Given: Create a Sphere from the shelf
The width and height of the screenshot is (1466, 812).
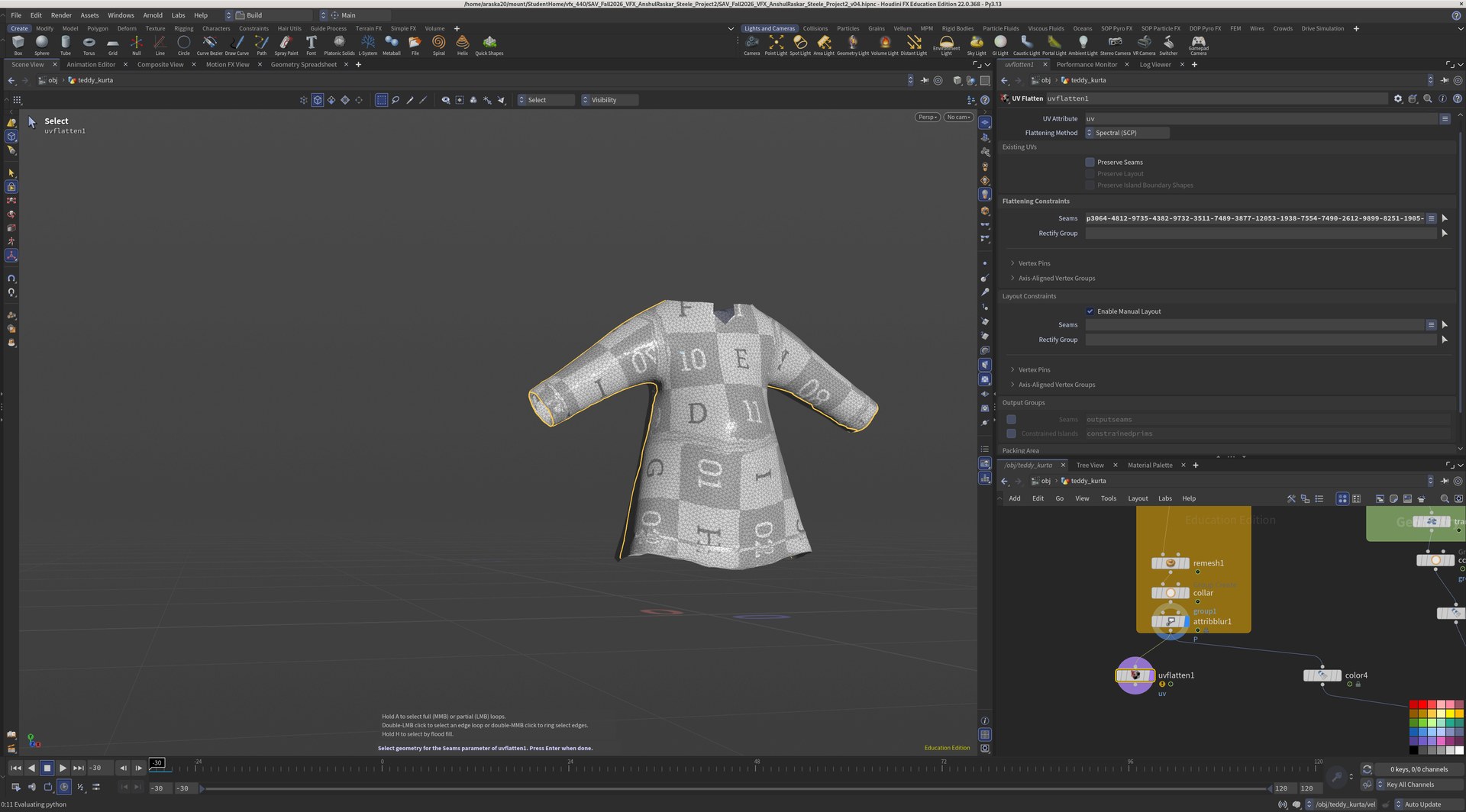Looking at the screenshot, I should [42, 44].
